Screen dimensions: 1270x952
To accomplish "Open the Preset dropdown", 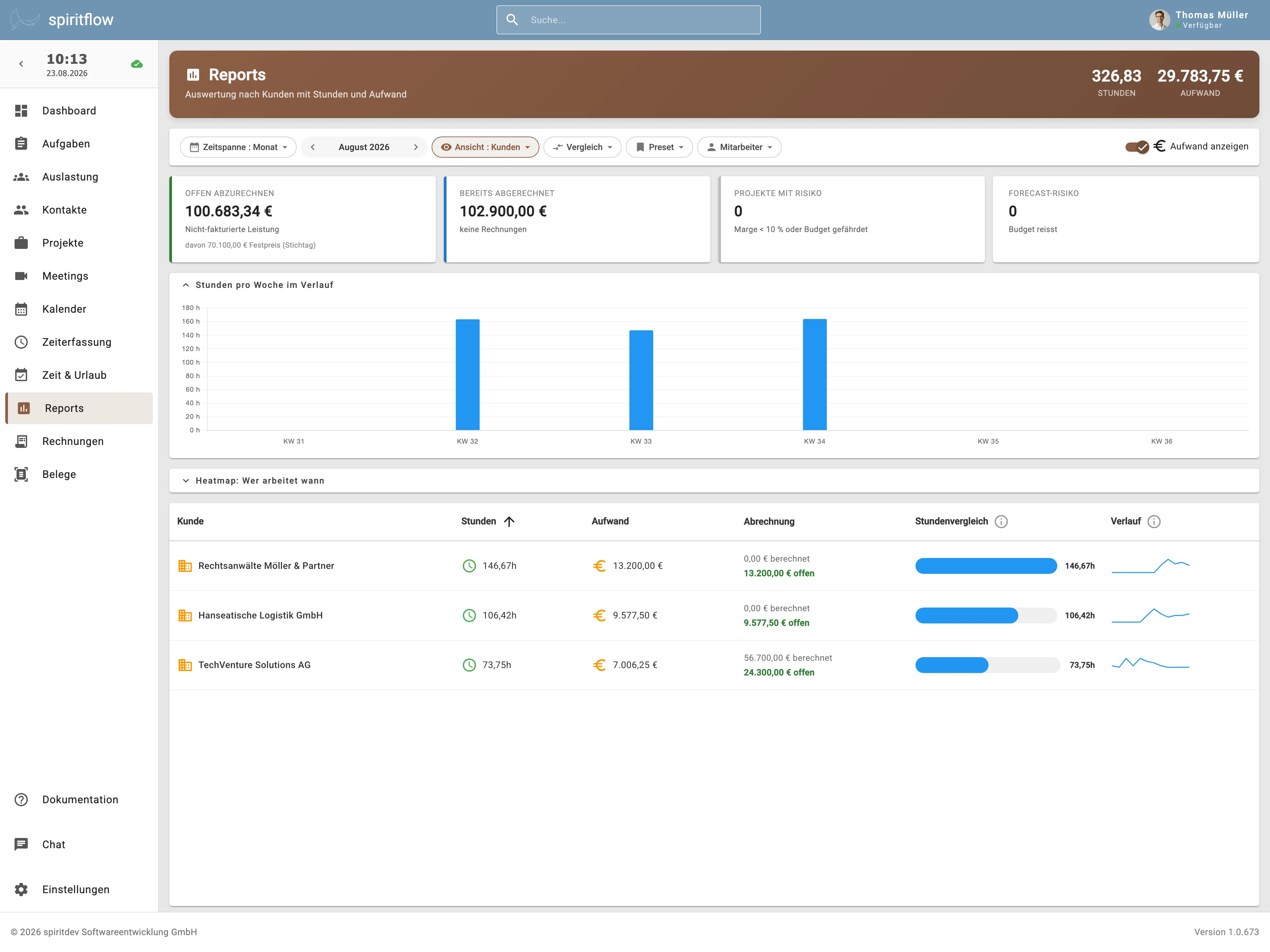I will coord(659,147).
